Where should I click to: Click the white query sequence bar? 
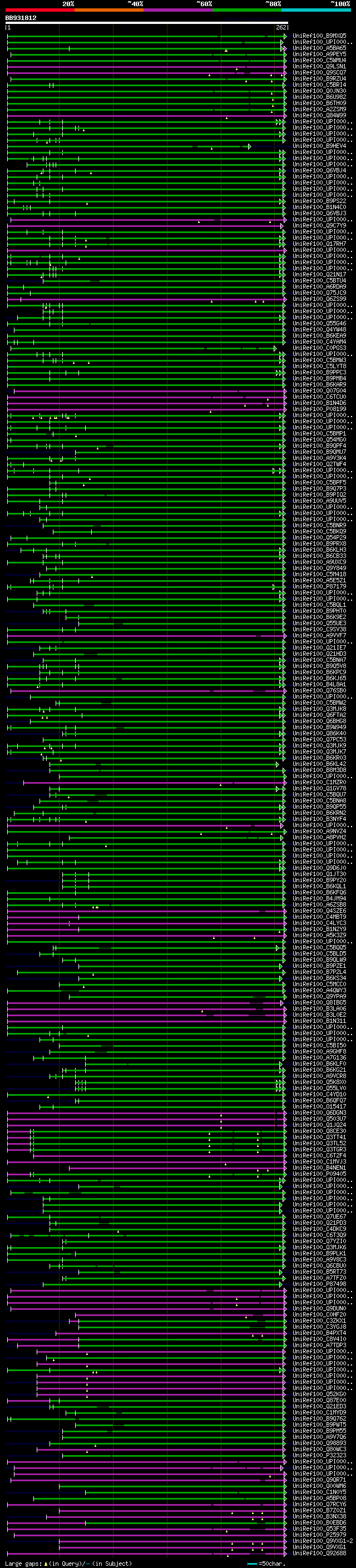tap(147, 22)
